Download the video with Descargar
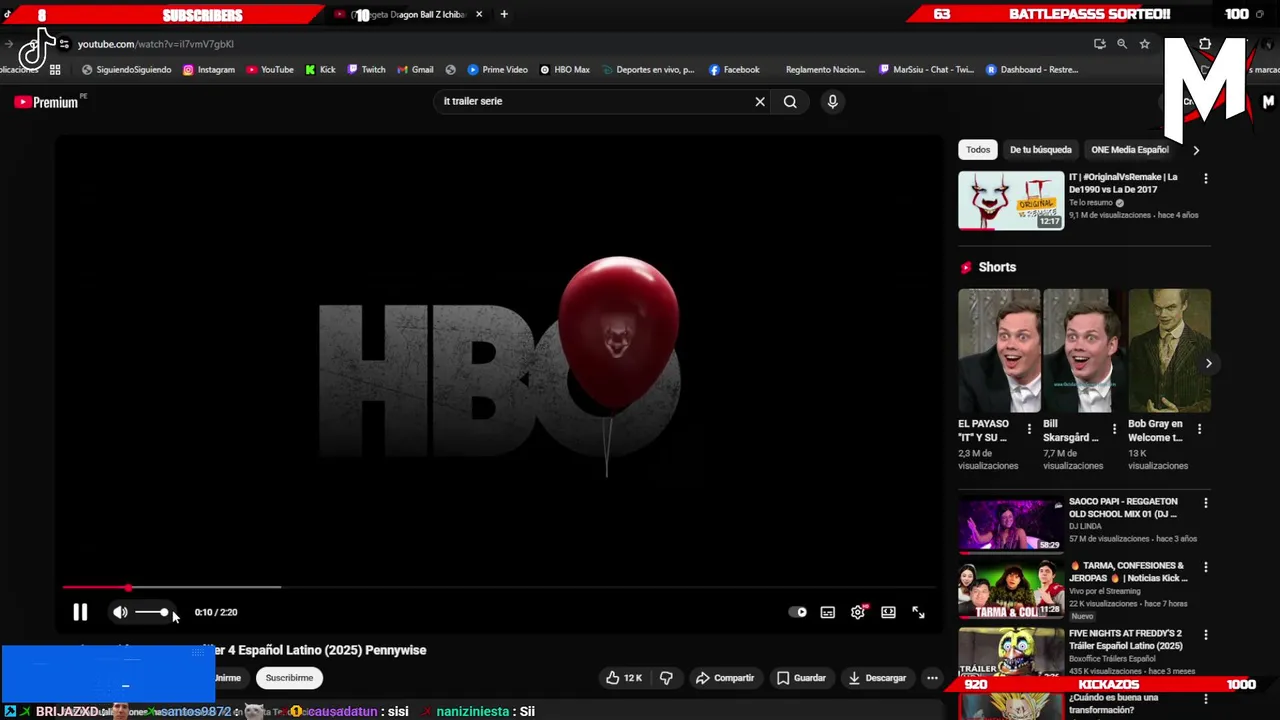Viewport: 1280px width, 720px height. 877,678
